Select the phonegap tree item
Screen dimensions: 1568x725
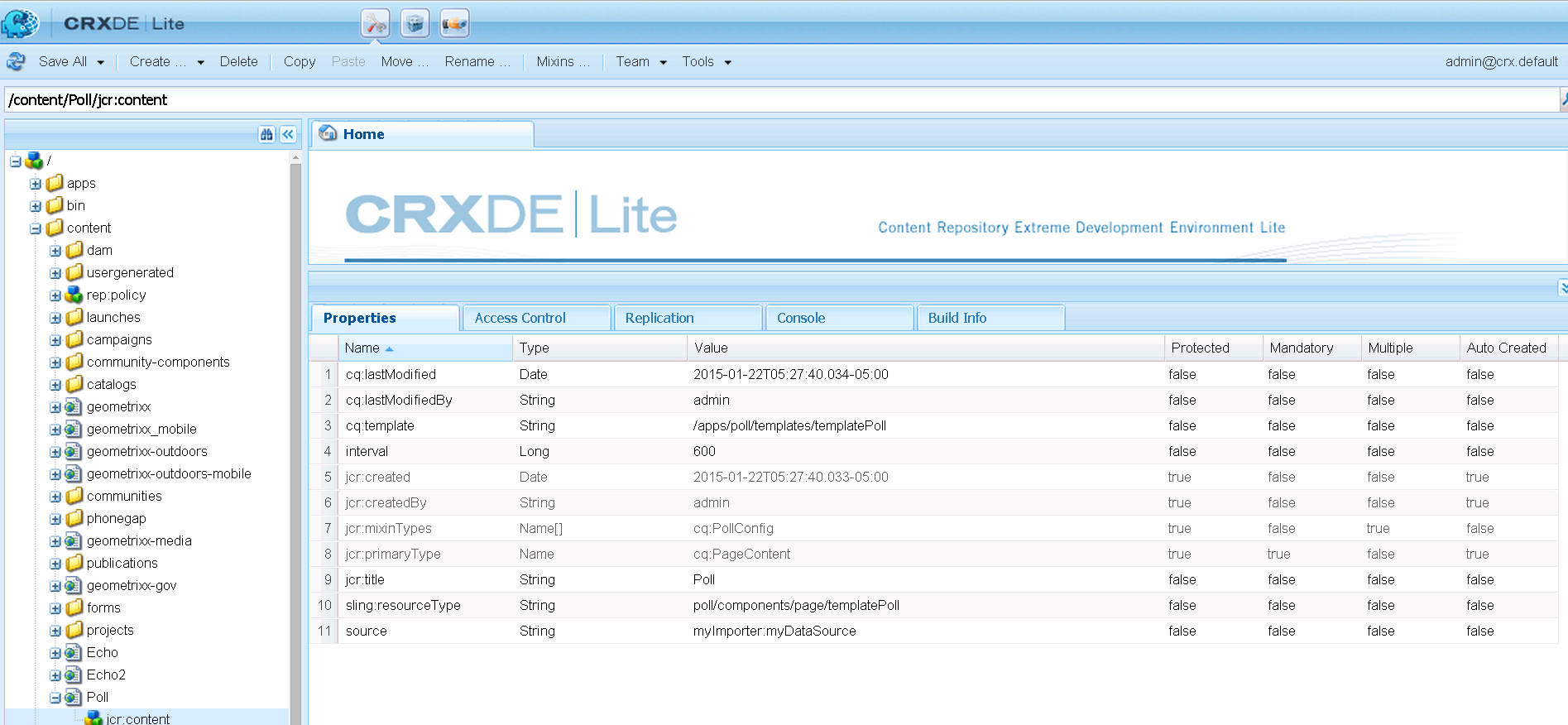116,518
